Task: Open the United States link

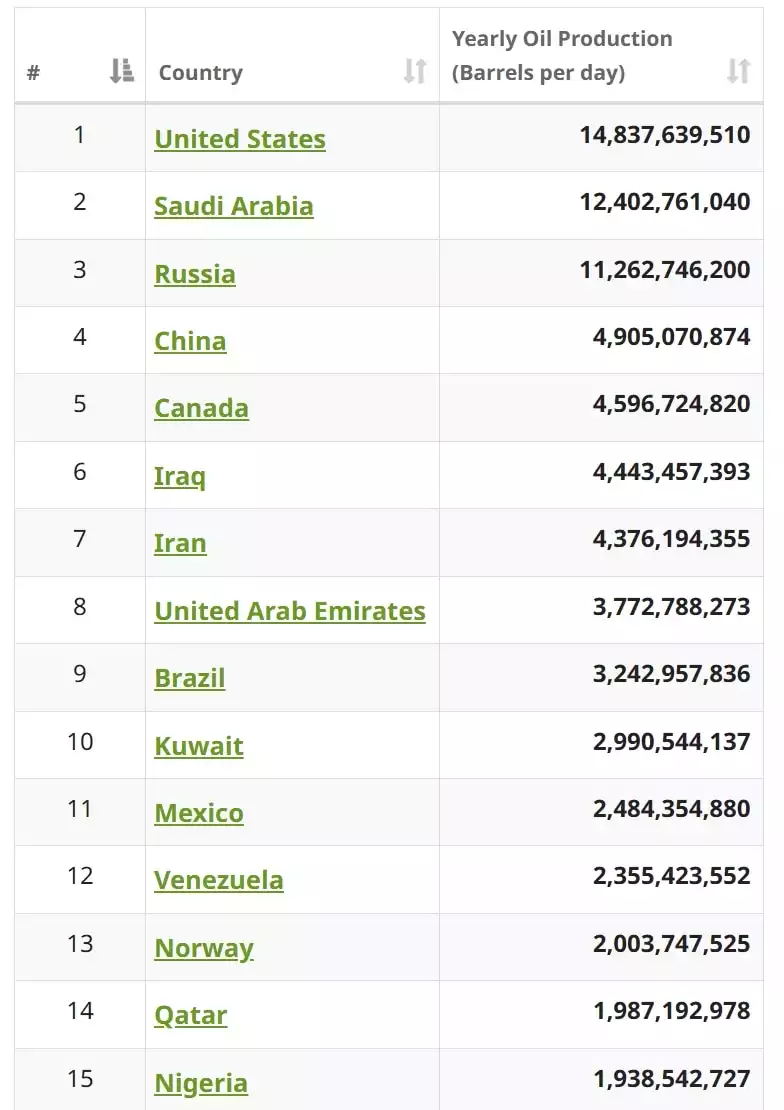Action: 240,139
